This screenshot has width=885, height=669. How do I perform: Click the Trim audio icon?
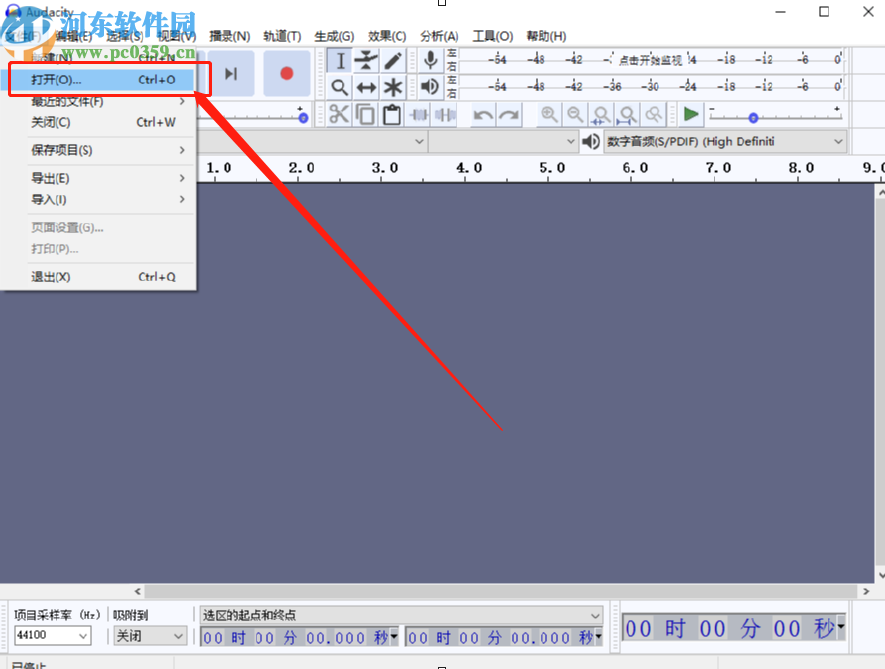[x=419, y=115]
